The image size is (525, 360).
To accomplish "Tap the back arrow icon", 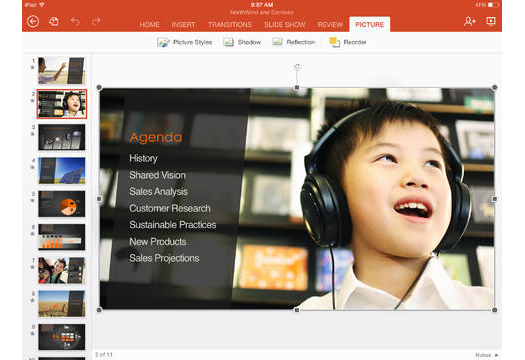I will [33, 22].
